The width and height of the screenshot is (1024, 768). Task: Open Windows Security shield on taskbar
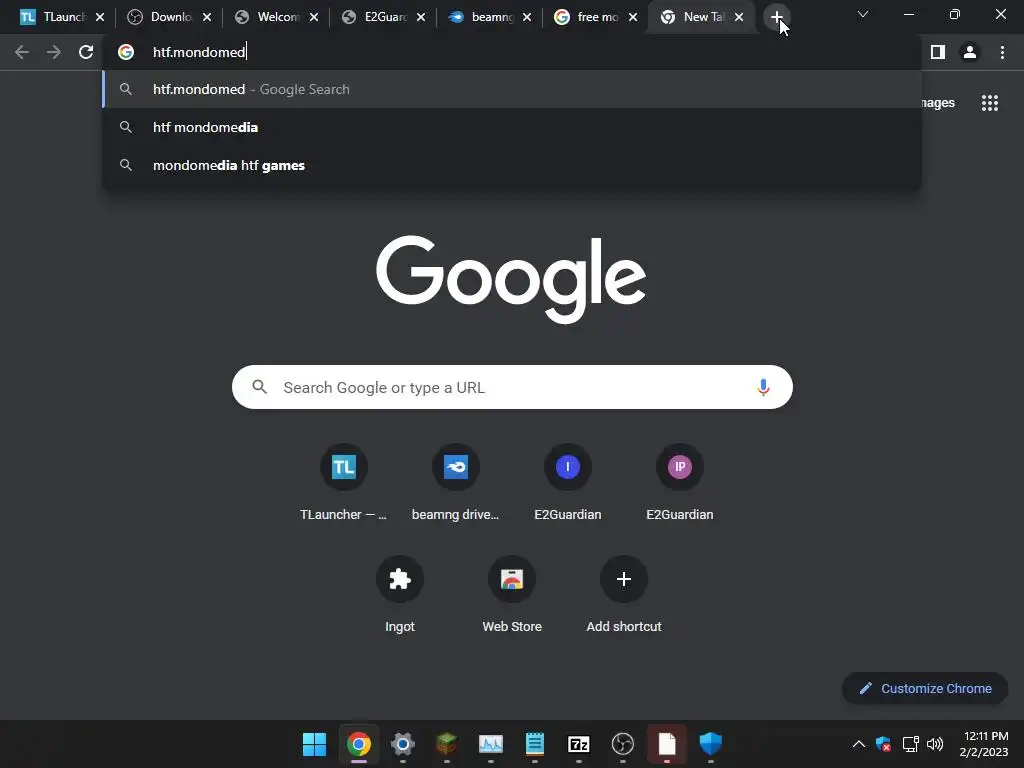(x=711, y=744)
